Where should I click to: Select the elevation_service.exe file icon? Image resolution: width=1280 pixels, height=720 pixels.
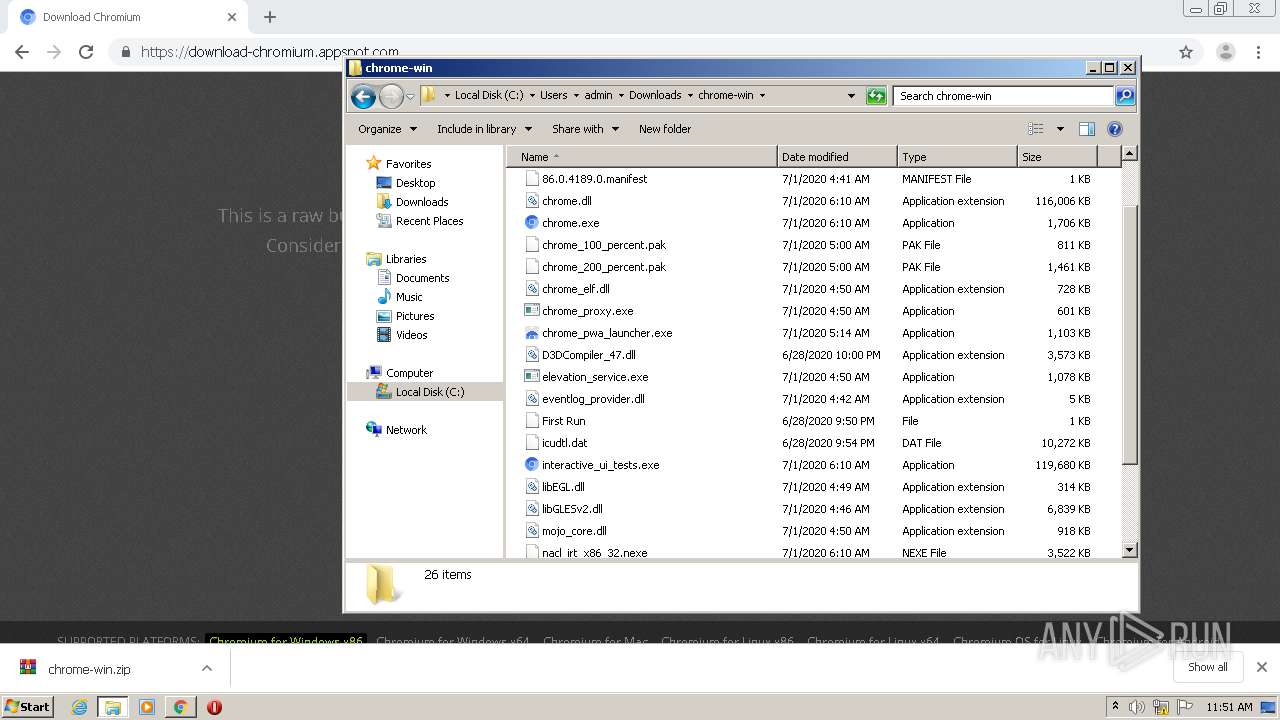(x=532, y=377)
